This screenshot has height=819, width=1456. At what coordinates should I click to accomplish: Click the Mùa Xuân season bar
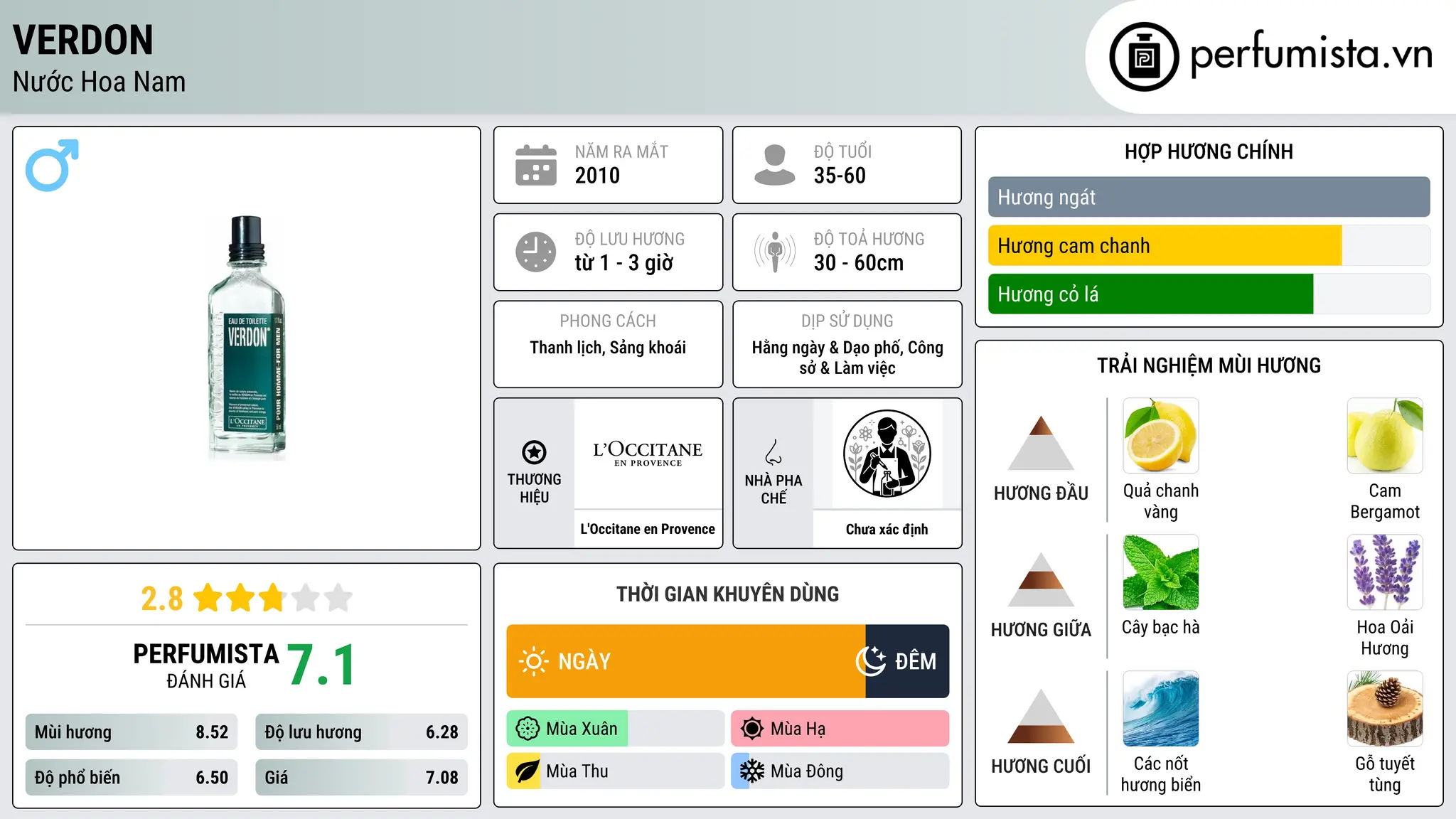pyautogui.click(x=615, y=729)
